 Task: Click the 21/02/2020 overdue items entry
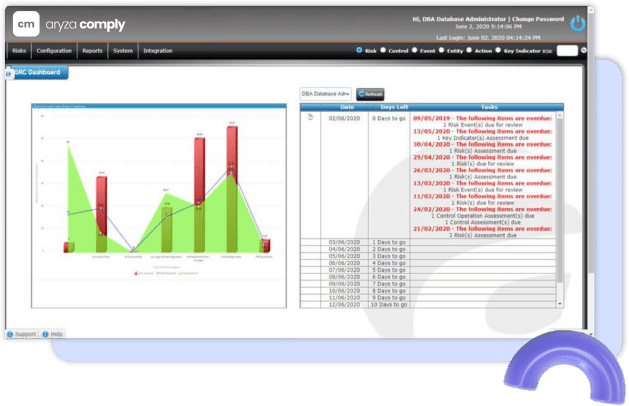(483, 229)
